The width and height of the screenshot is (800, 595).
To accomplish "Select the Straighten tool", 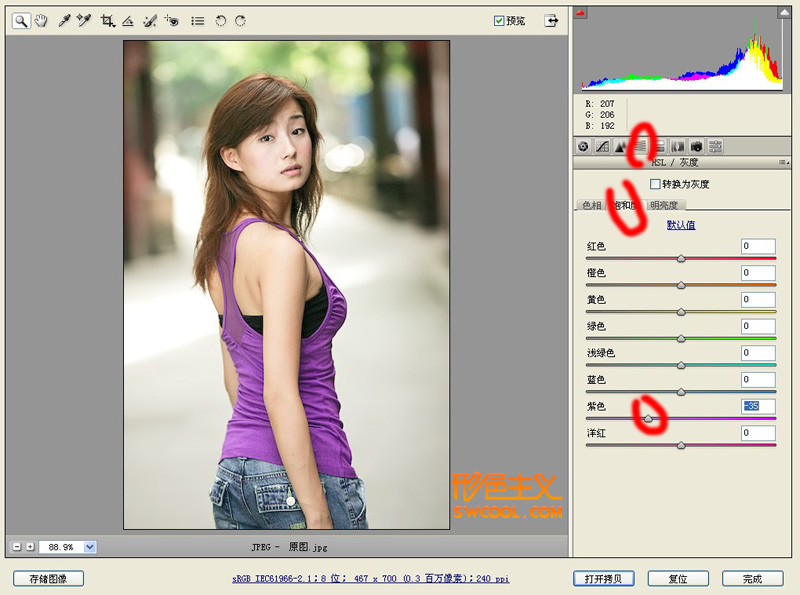I will tap(128, 21).
